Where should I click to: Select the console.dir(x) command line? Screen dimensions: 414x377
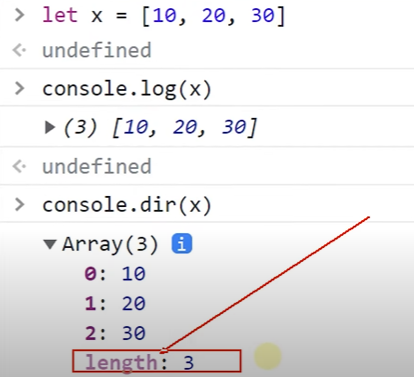[x=127, y=205]
